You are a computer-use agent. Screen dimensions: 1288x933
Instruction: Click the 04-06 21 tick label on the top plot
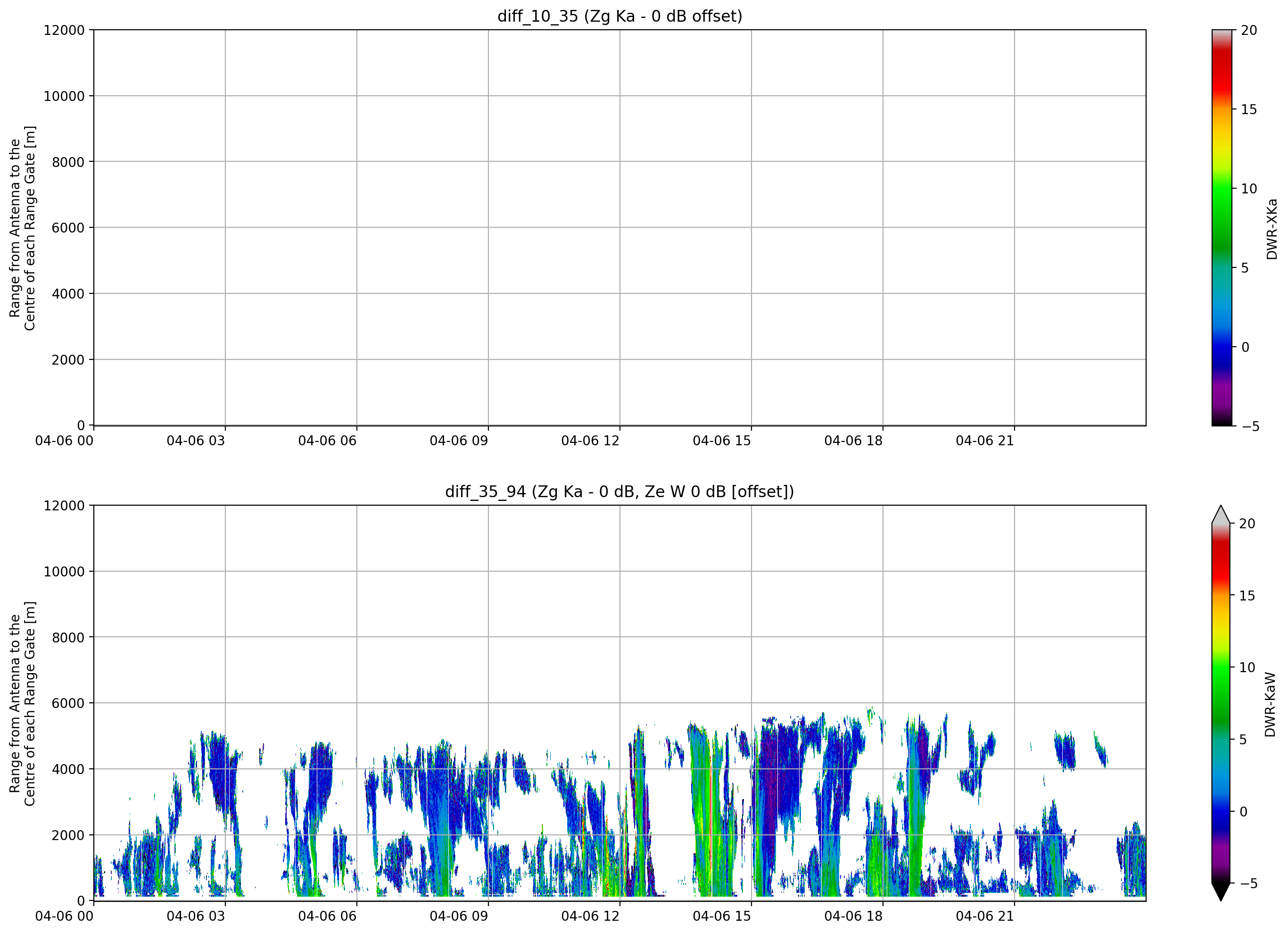[985, 441]
